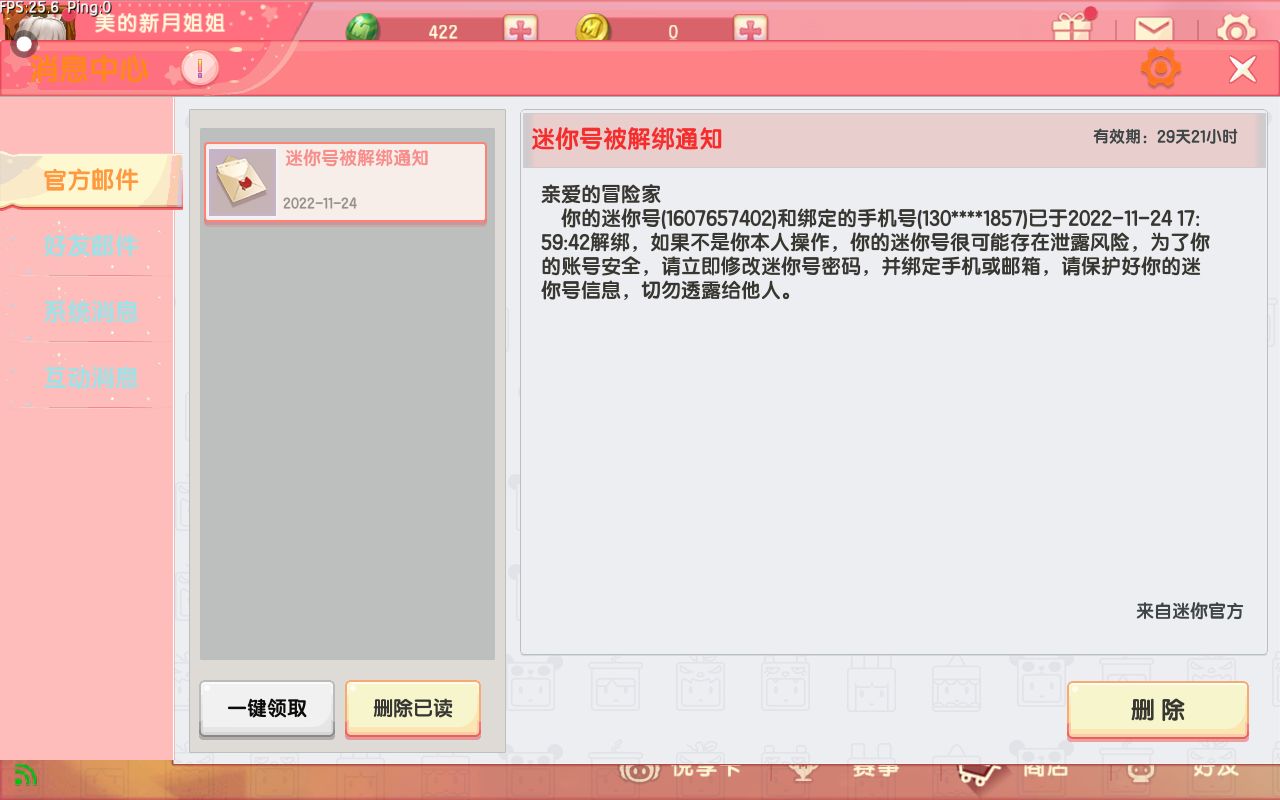Screen dimensions: 1280x800
Task: Click the 有效期：29天21小时 text
Action: tap(1165, 137)
